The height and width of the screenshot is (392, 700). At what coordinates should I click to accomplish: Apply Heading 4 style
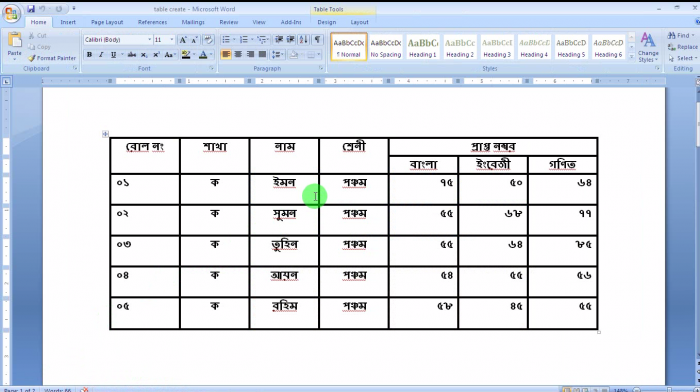[534, 46]
